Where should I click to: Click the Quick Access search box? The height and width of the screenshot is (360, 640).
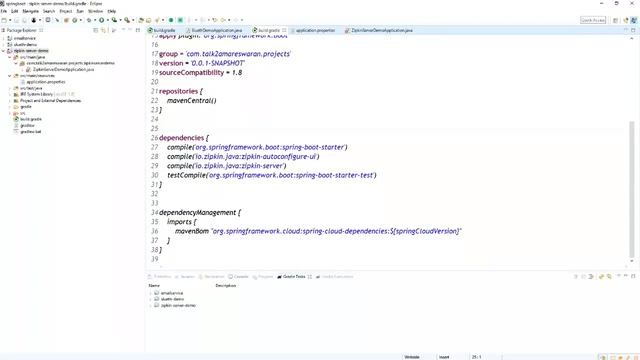(x=593, y=20)
